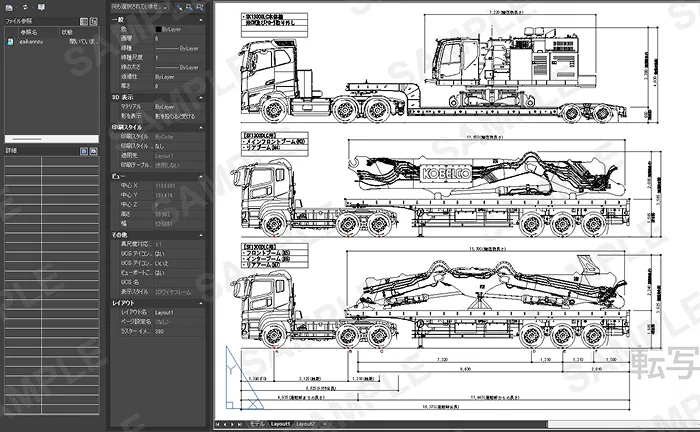Click the attach file icon in references toolbar
The image size is (700, 432).
pyautogui.click(x=9, y=8)
